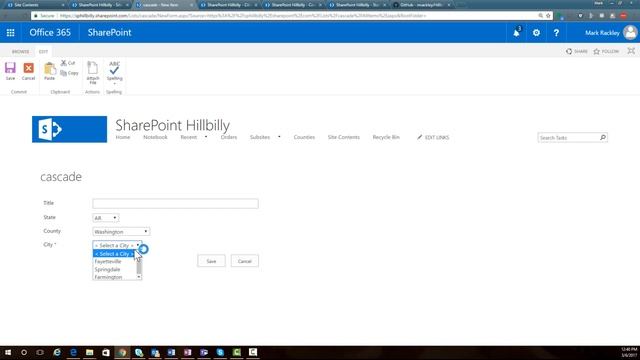The height and width of the screenshot is (360, 640).
Task: Open the County dropdown showing Washington
Action: [x=121, y=231]
